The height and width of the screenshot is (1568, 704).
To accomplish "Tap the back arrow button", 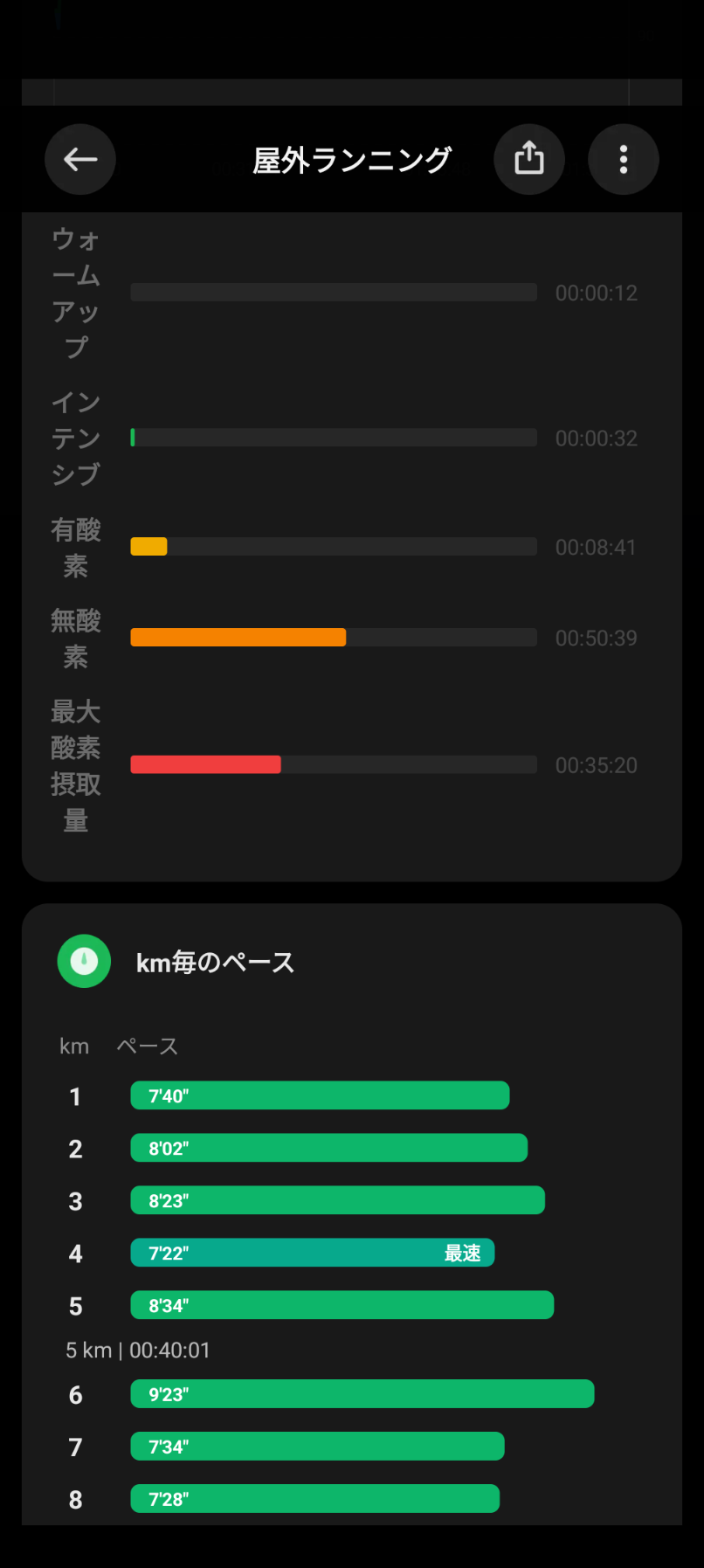I will [80, 160].
